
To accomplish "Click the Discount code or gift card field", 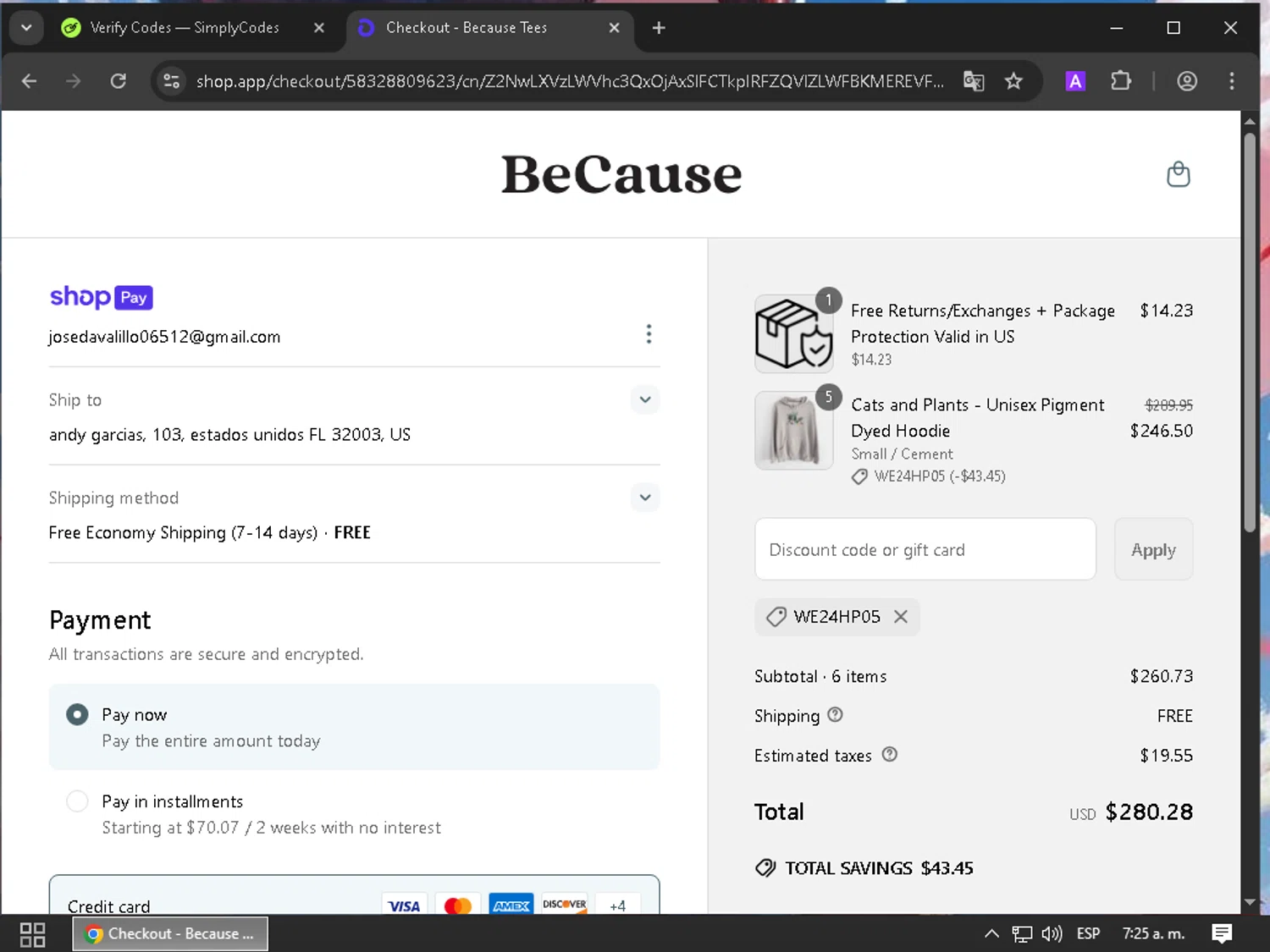I will 925,549.
